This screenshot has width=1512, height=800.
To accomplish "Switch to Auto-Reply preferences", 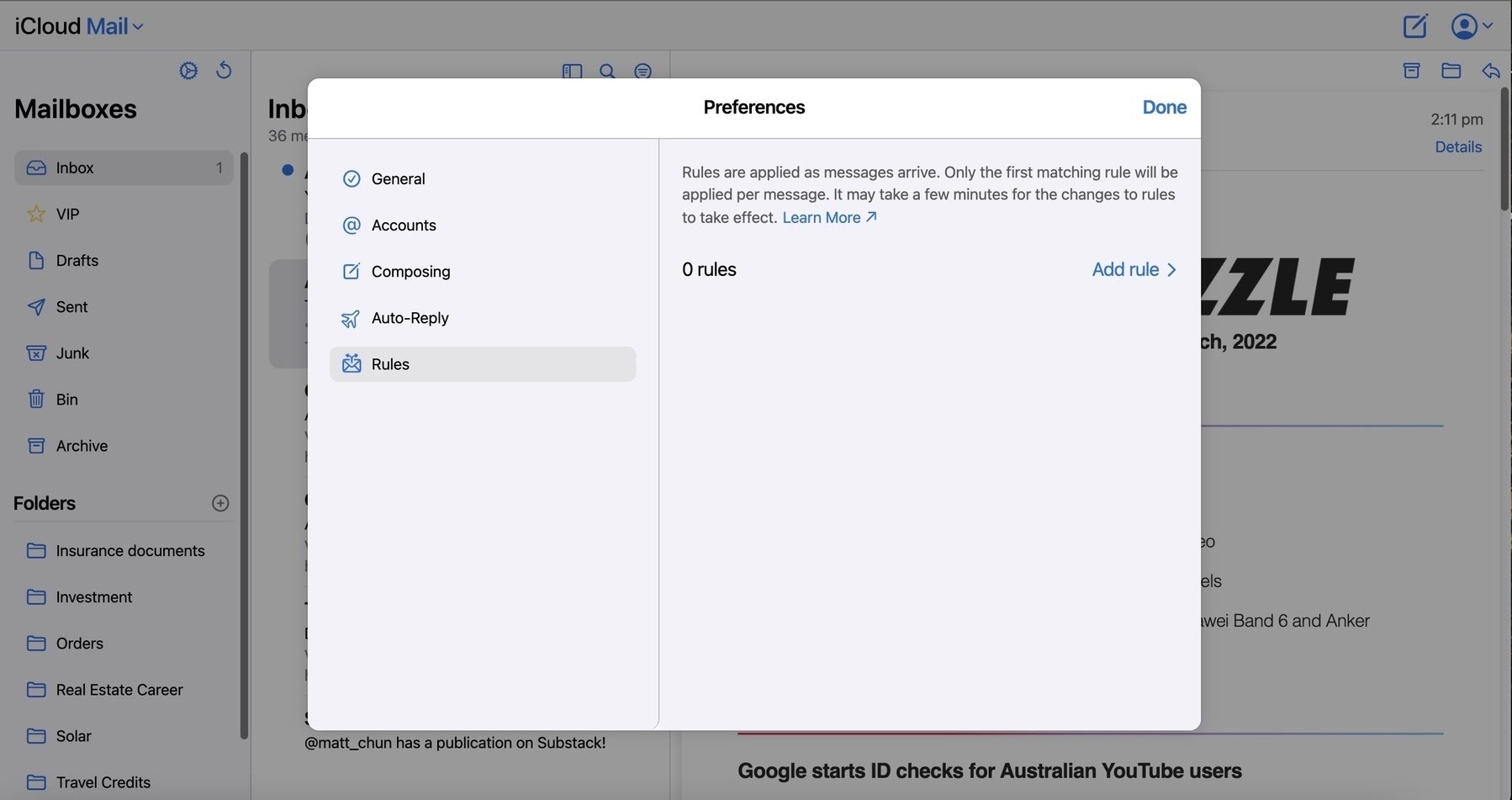I will (410, 318).
